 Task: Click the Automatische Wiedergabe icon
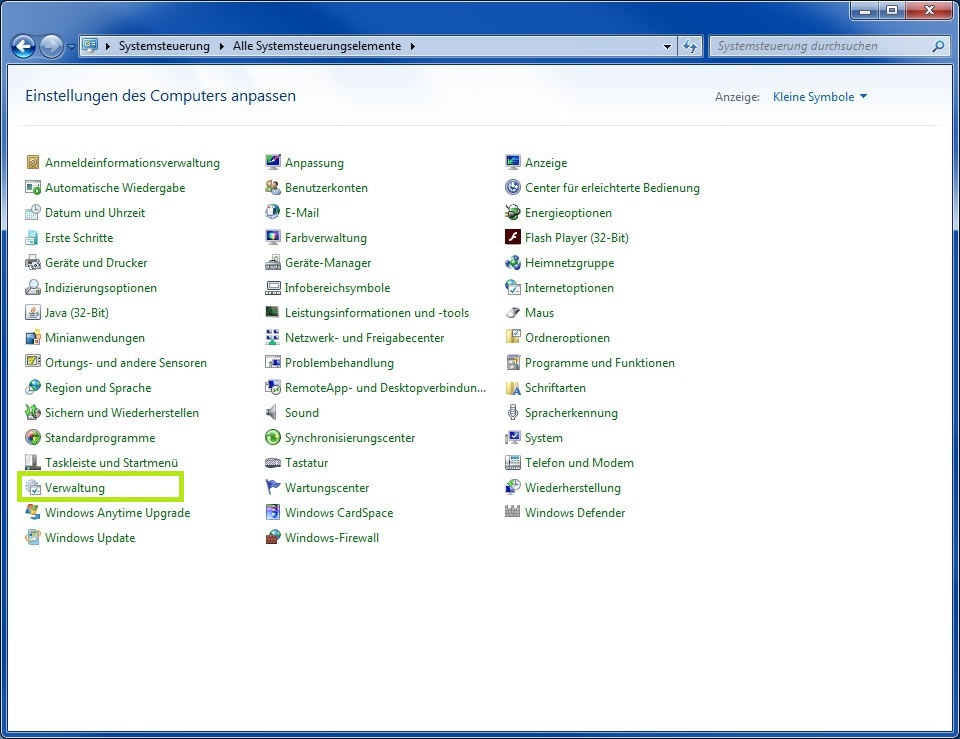coord(32,187)
